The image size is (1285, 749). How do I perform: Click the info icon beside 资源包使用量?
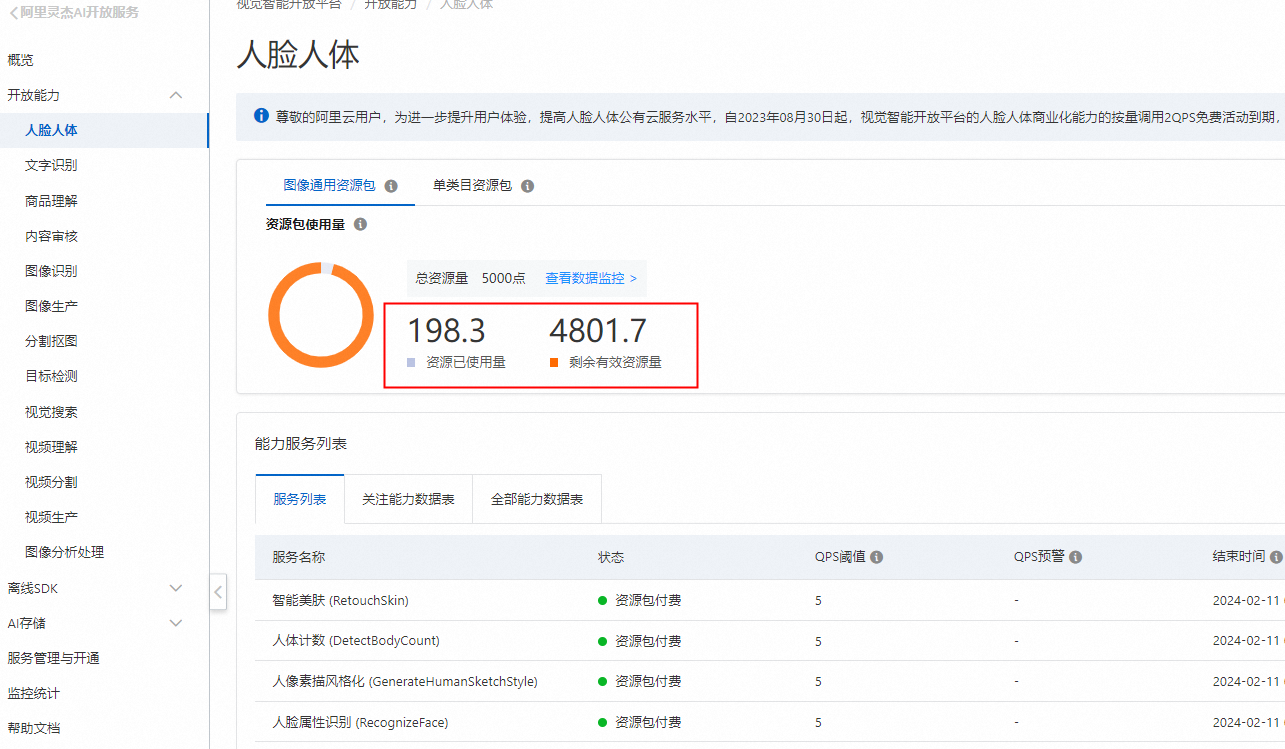click(360, 225)
